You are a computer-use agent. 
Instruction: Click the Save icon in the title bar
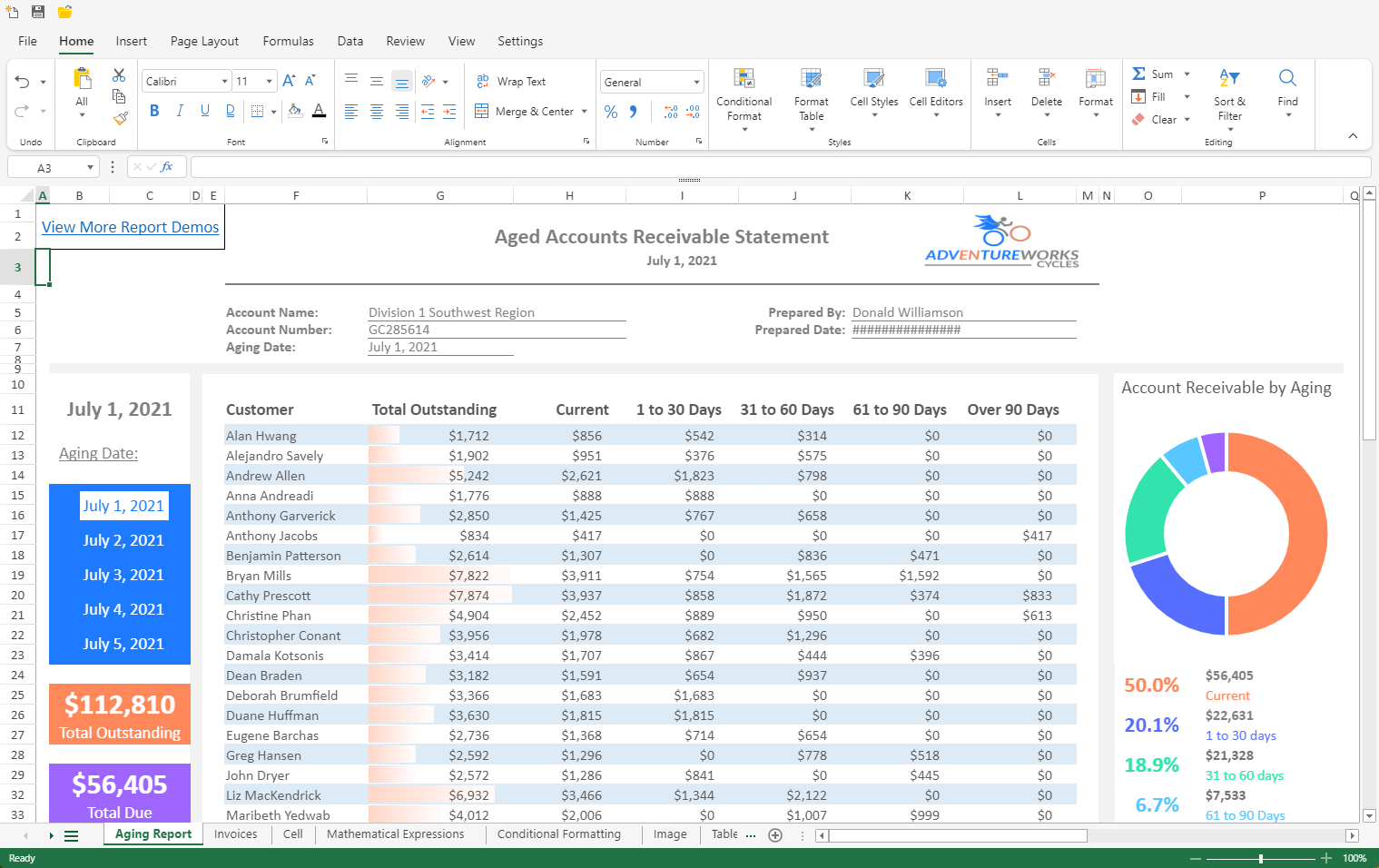38,12
